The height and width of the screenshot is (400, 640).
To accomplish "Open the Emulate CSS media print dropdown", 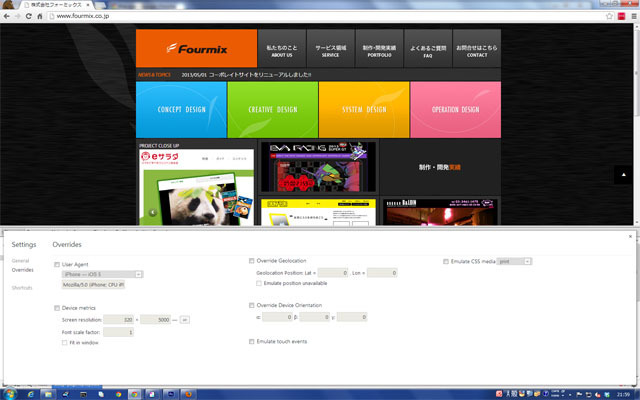I will click(x=514, y=261).
